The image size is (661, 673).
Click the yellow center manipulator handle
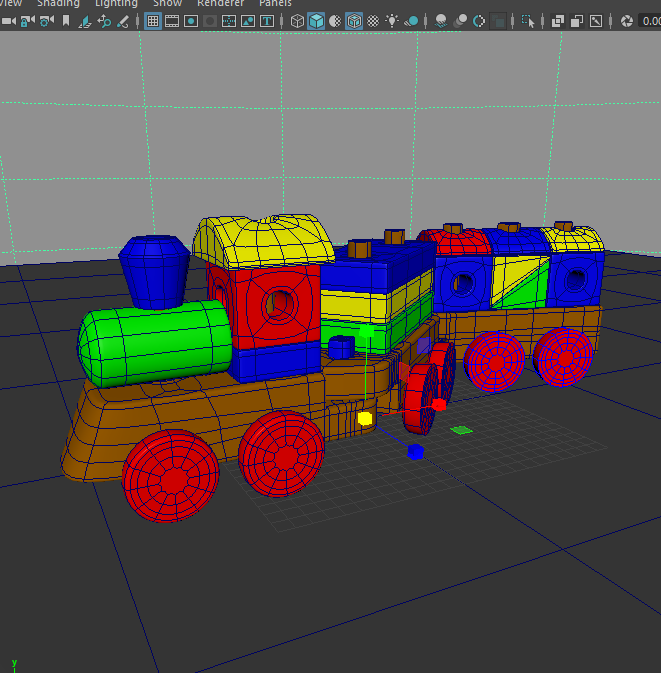[365, 417]
